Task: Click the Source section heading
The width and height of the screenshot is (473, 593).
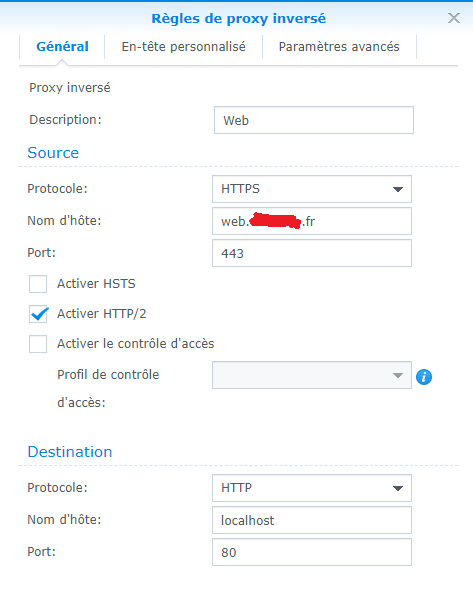Action: click(53, 153)
